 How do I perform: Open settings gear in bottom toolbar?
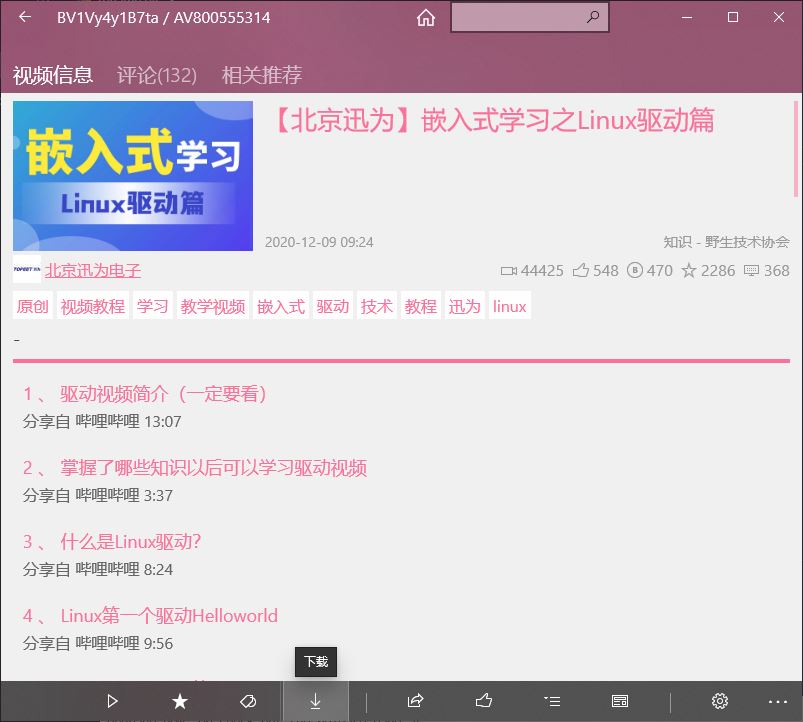[x=720, y=701]
